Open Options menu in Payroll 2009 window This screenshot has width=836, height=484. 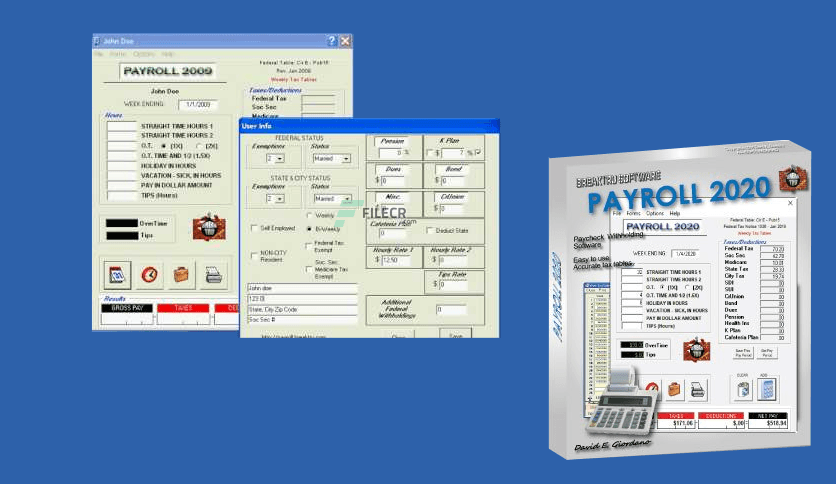tap(144, 54)
